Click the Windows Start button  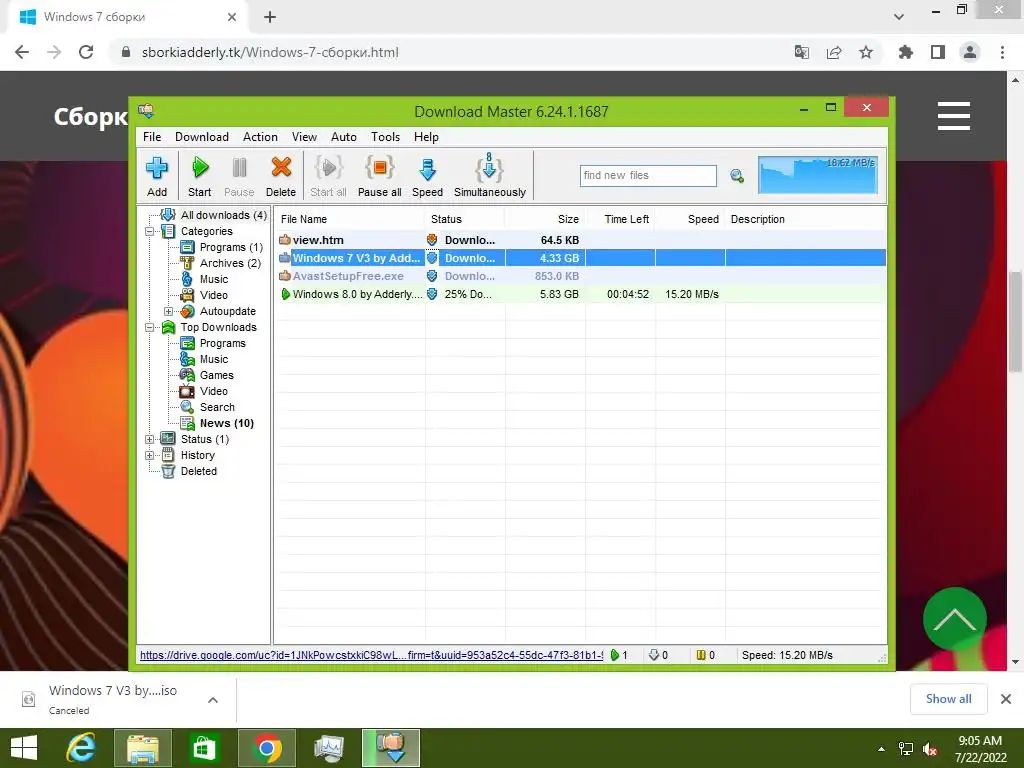(x=24, y=748)
